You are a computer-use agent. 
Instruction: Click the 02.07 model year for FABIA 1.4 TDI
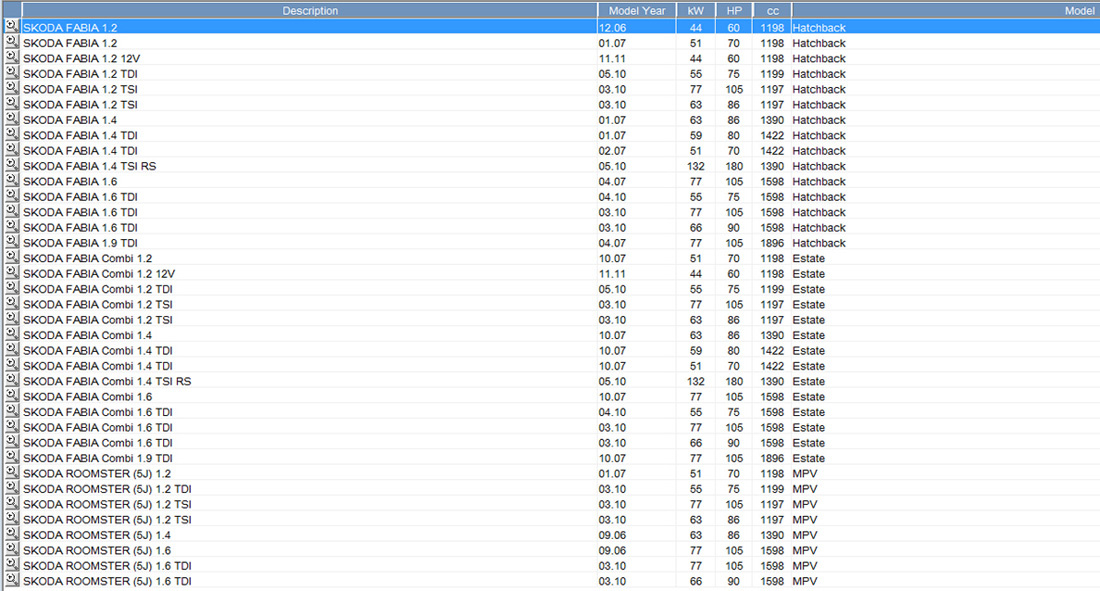612,151
